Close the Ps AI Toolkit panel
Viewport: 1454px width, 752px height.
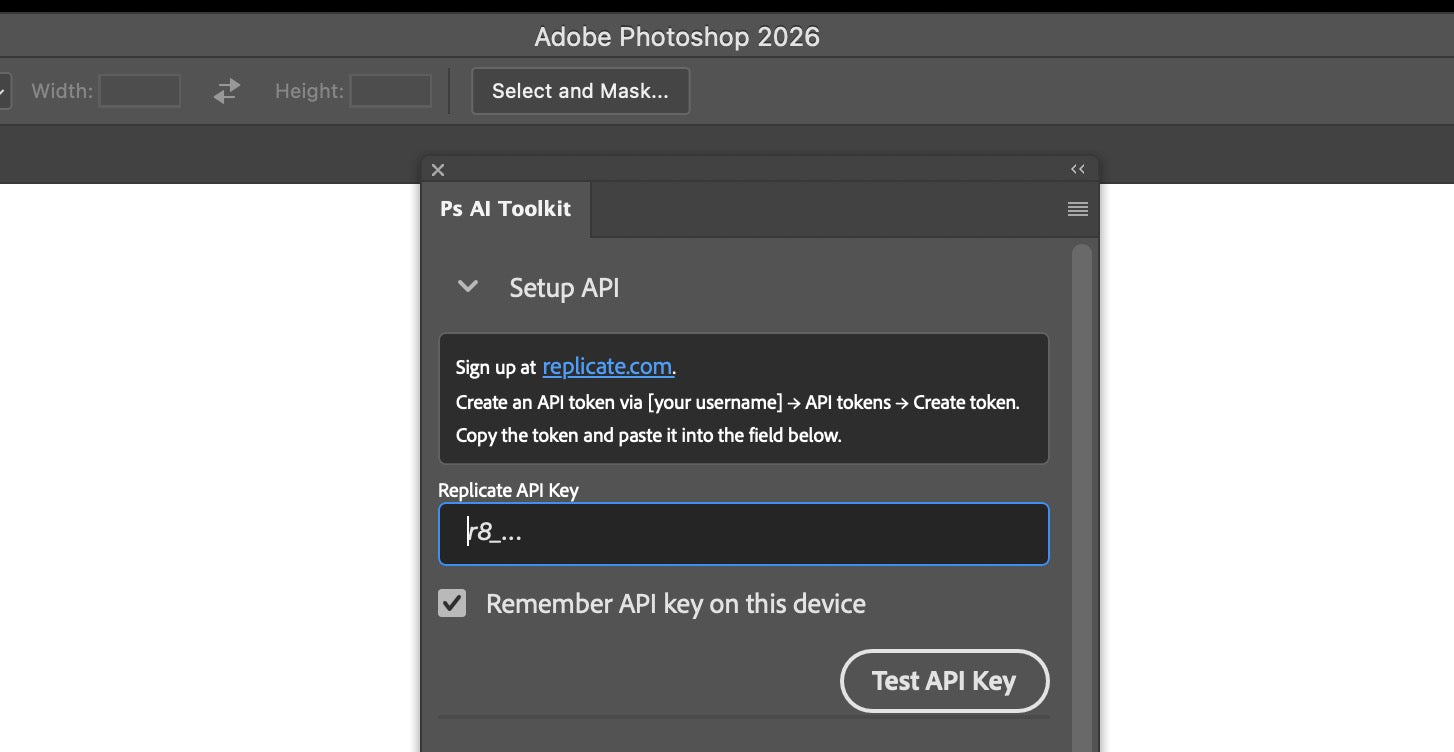[x=438, y=170]
